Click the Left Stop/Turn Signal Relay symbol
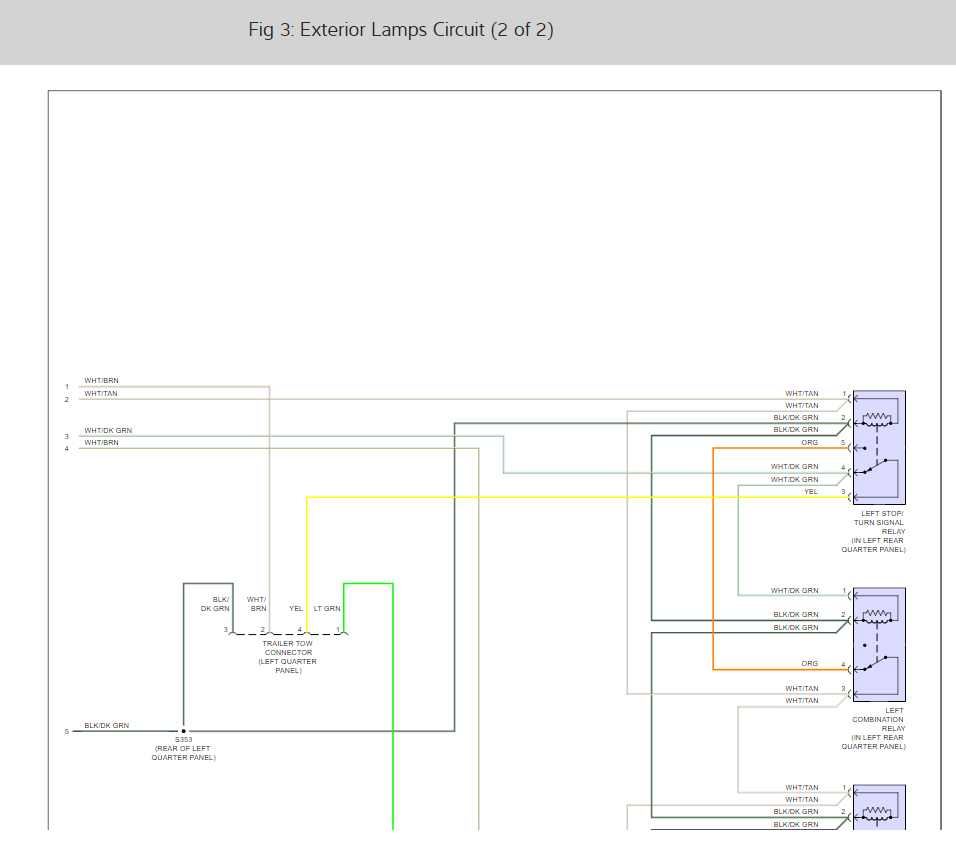The image size is (956, 849). (x=878, y=446)
